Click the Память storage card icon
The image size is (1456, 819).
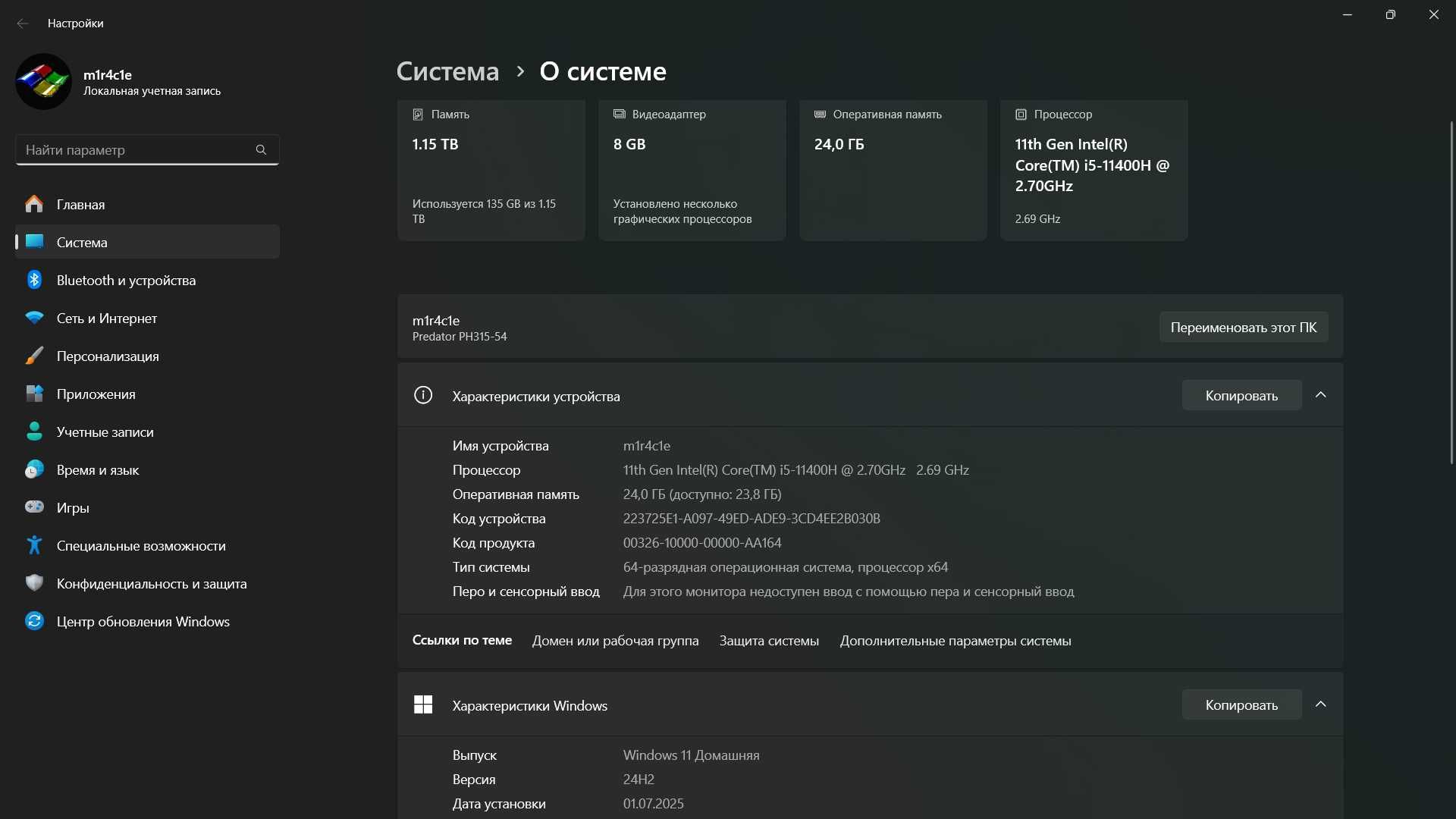coord(418,115)
